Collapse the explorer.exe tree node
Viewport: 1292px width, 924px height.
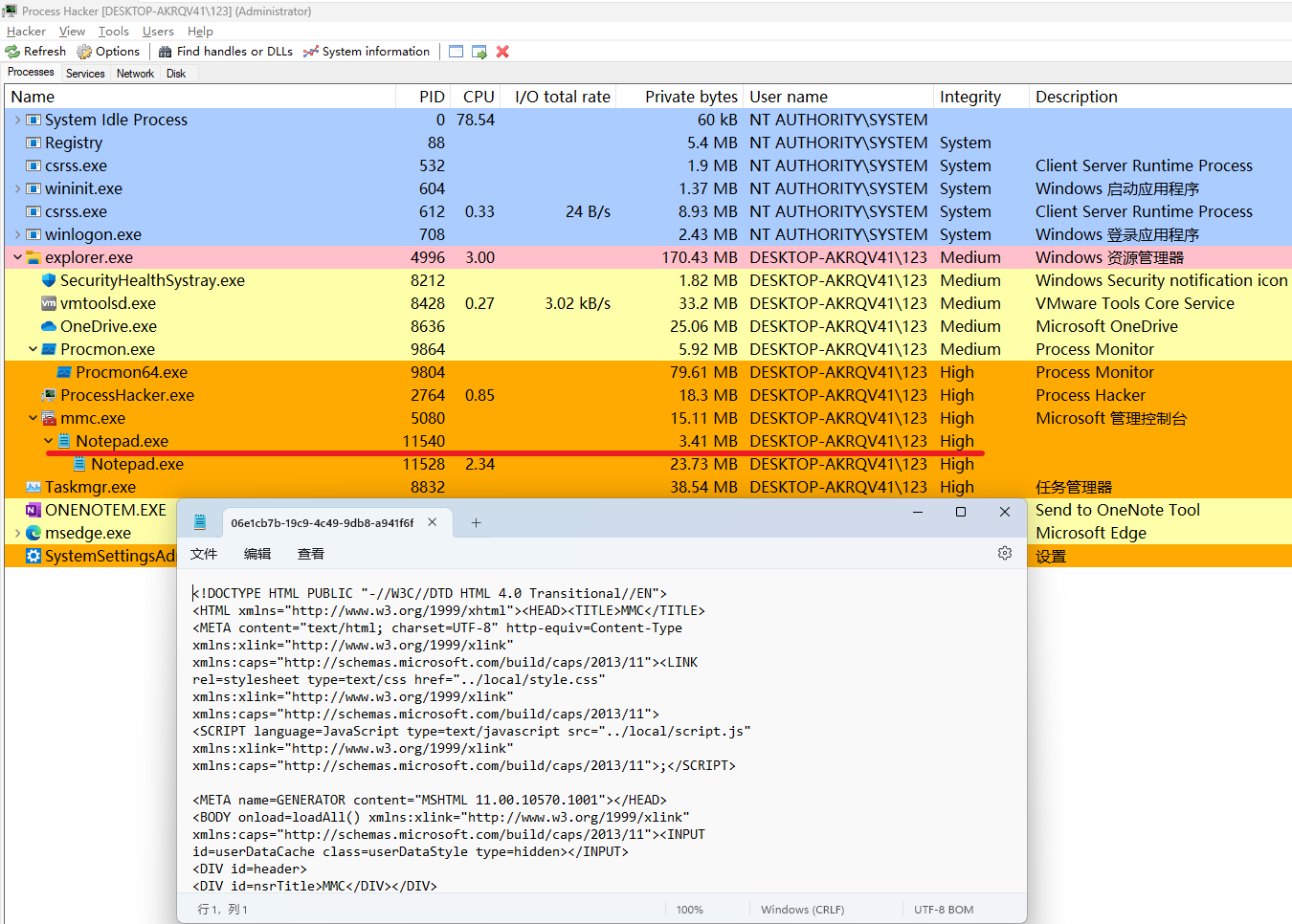pos(17,257)
